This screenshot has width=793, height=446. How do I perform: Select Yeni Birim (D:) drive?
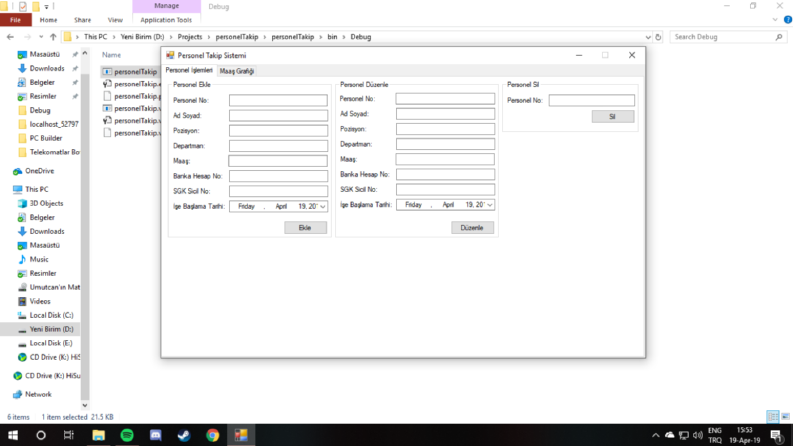point(51,329)
